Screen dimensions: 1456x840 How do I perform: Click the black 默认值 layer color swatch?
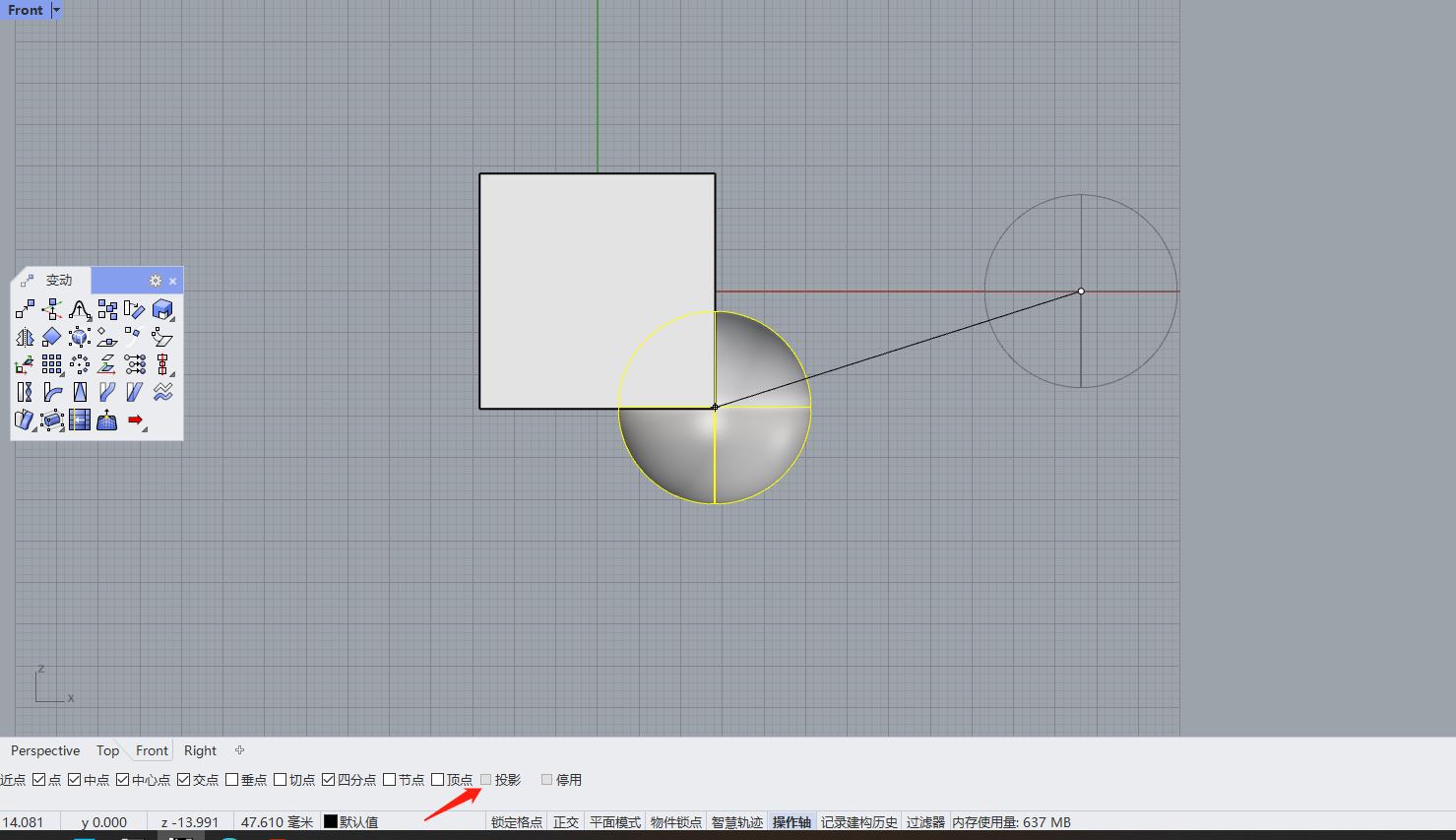(331, 821)
